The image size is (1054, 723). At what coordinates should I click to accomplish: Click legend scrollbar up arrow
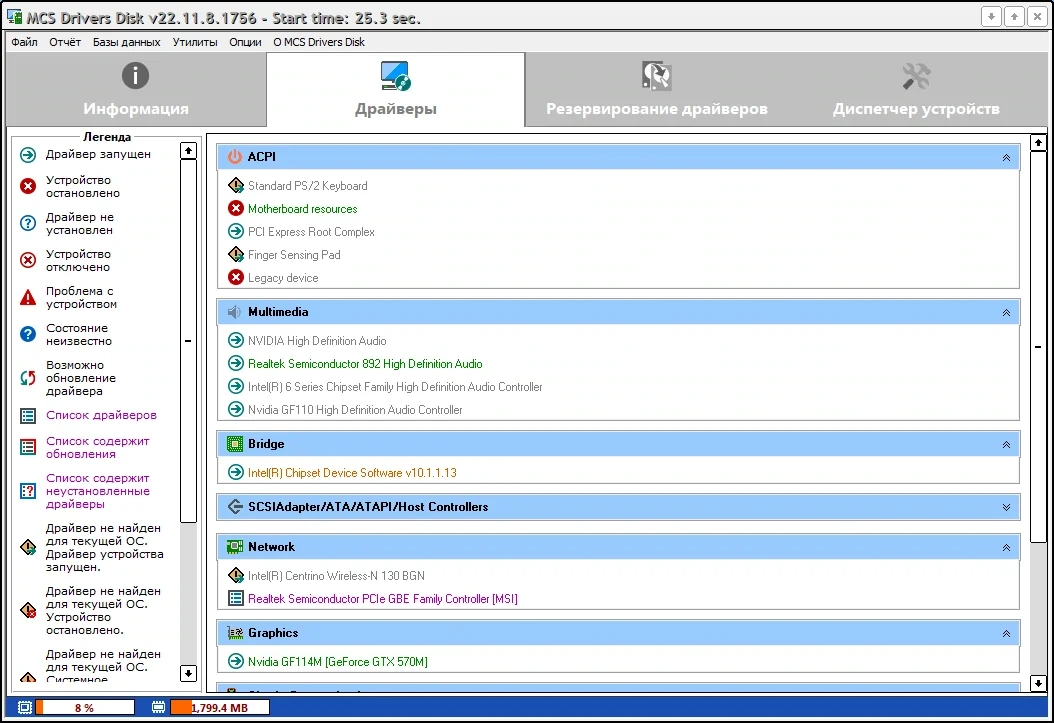click(188, 151)
